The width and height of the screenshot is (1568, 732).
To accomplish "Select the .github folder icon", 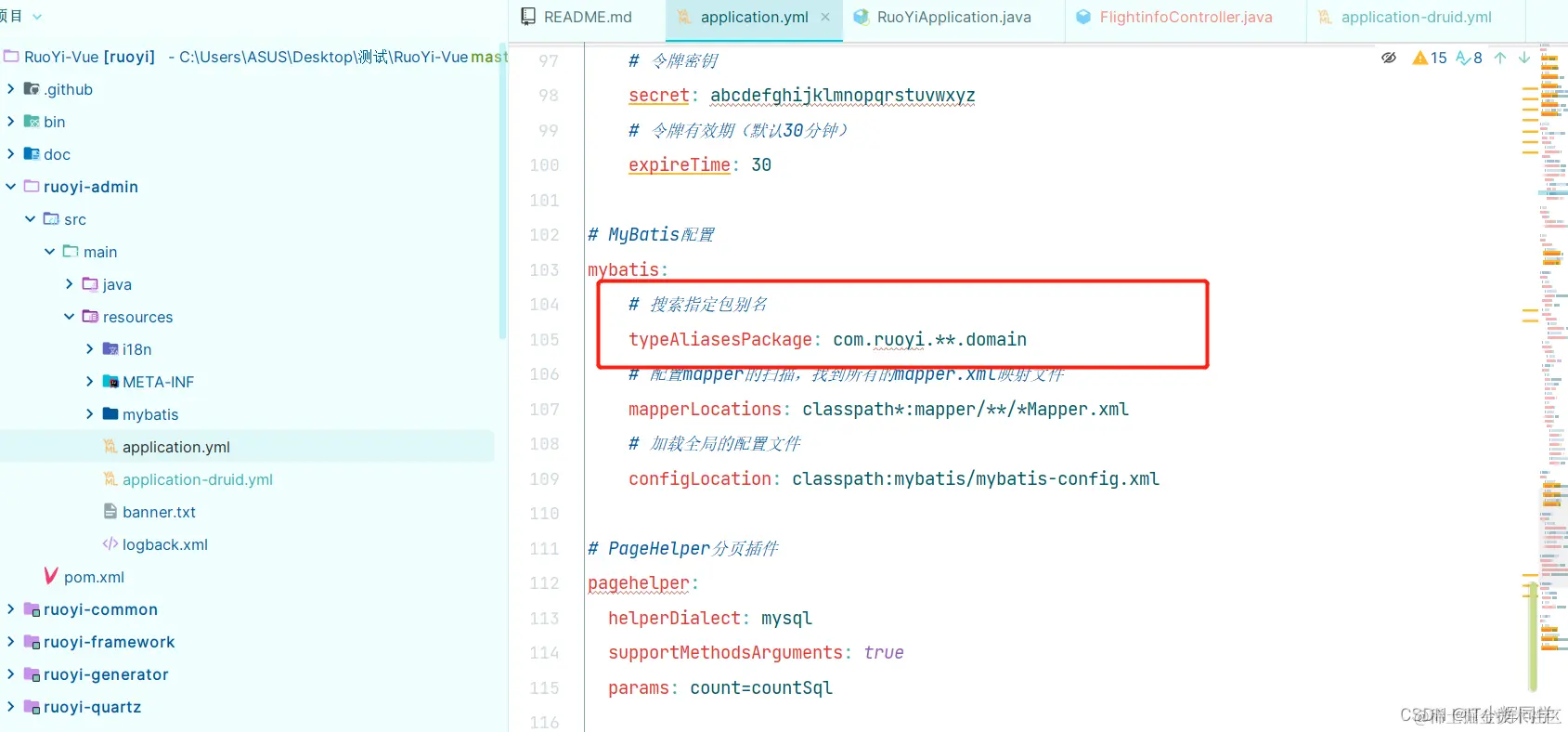I will [x=32, y=89].
